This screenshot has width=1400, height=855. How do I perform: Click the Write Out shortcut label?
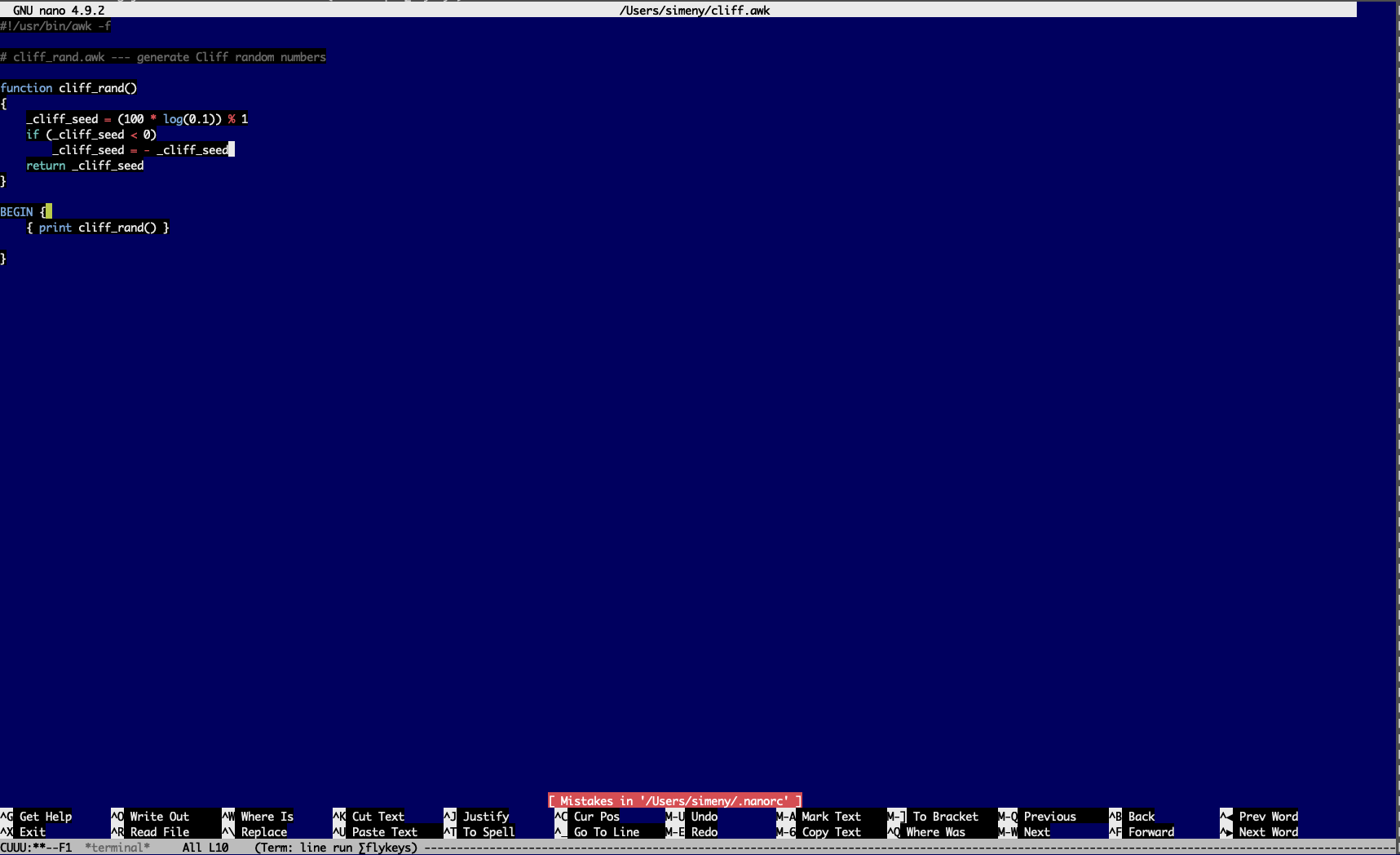click(160, 817)
